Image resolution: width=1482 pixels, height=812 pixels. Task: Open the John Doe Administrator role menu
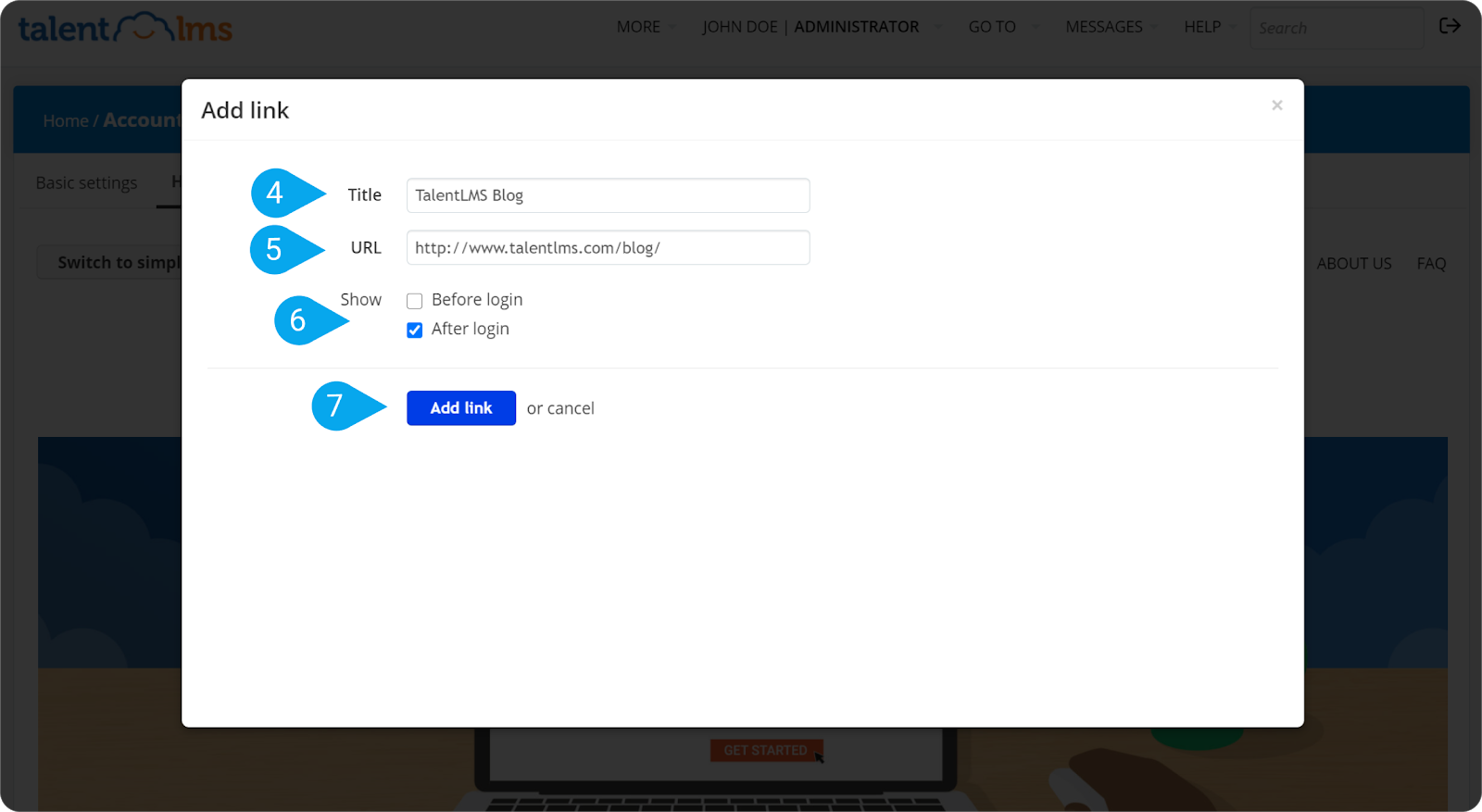(821, 27)
